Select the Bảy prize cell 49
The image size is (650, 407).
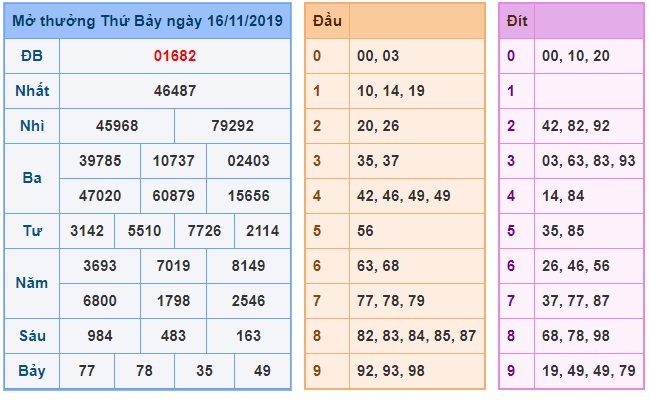point(263,371)
